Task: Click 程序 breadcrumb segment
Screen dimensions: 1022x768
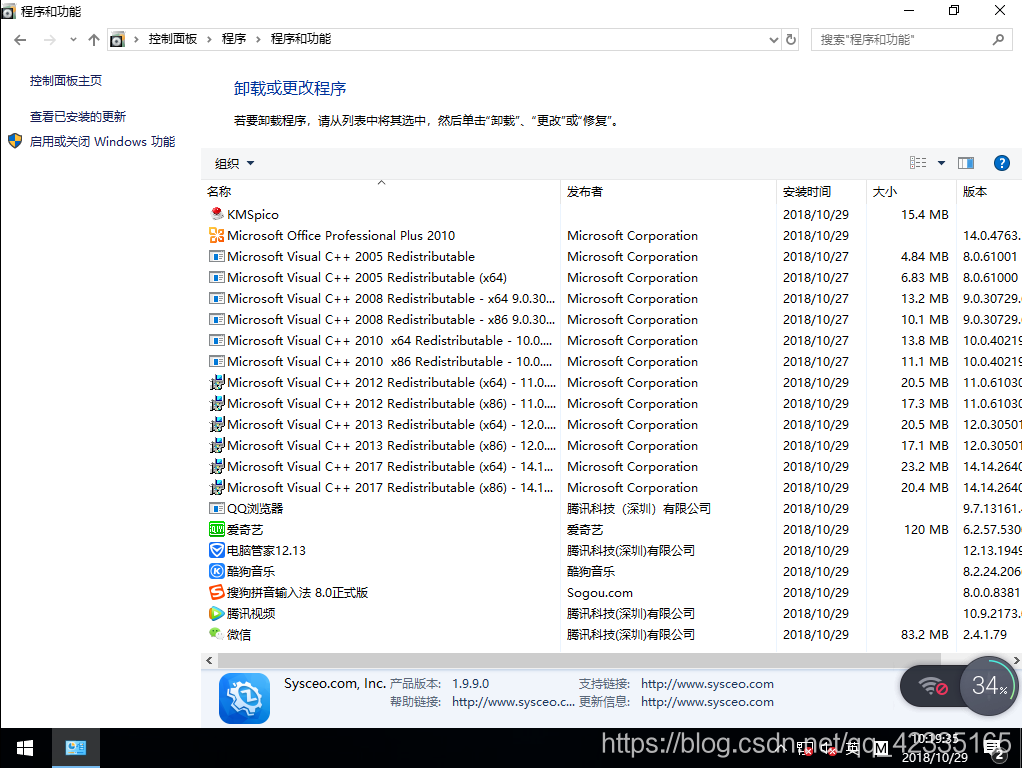Action: point(234,39)
